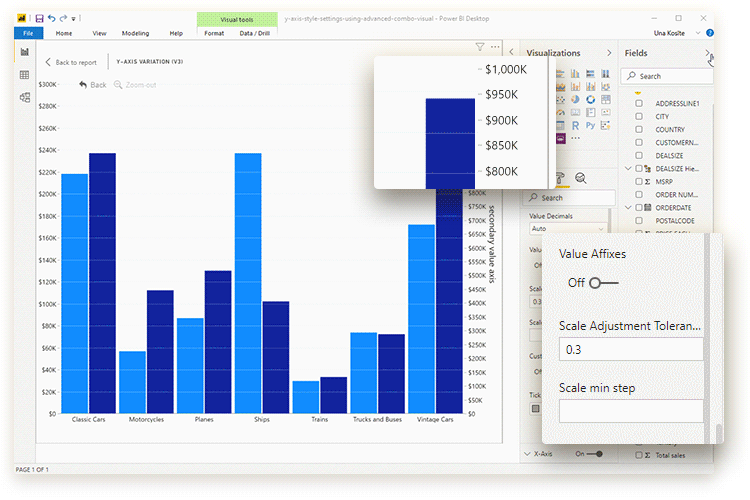The width and height of the screenshot is (750, 500).
Task: Click the Ships light blue bar
Action: tap(248, 283)
